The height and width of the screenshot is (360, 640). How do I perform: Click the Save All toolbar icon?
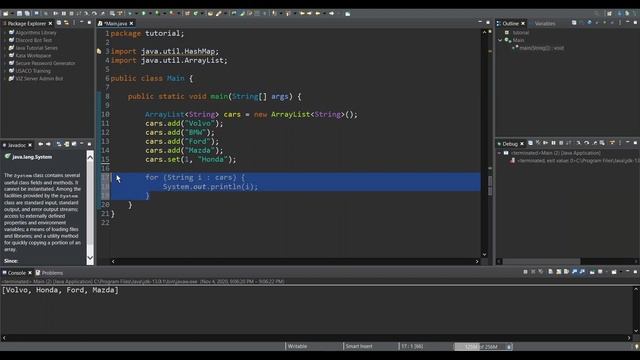coord(27,13)
